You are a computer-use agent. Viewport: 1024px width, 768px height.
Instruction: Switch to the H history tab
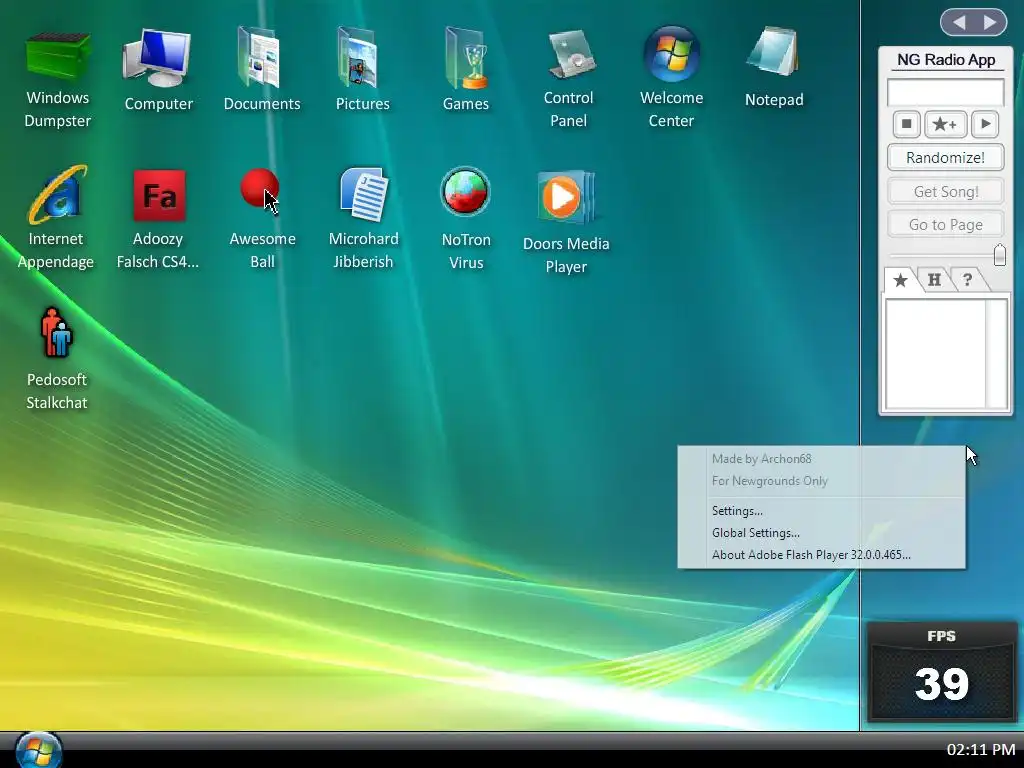[934, 280]
